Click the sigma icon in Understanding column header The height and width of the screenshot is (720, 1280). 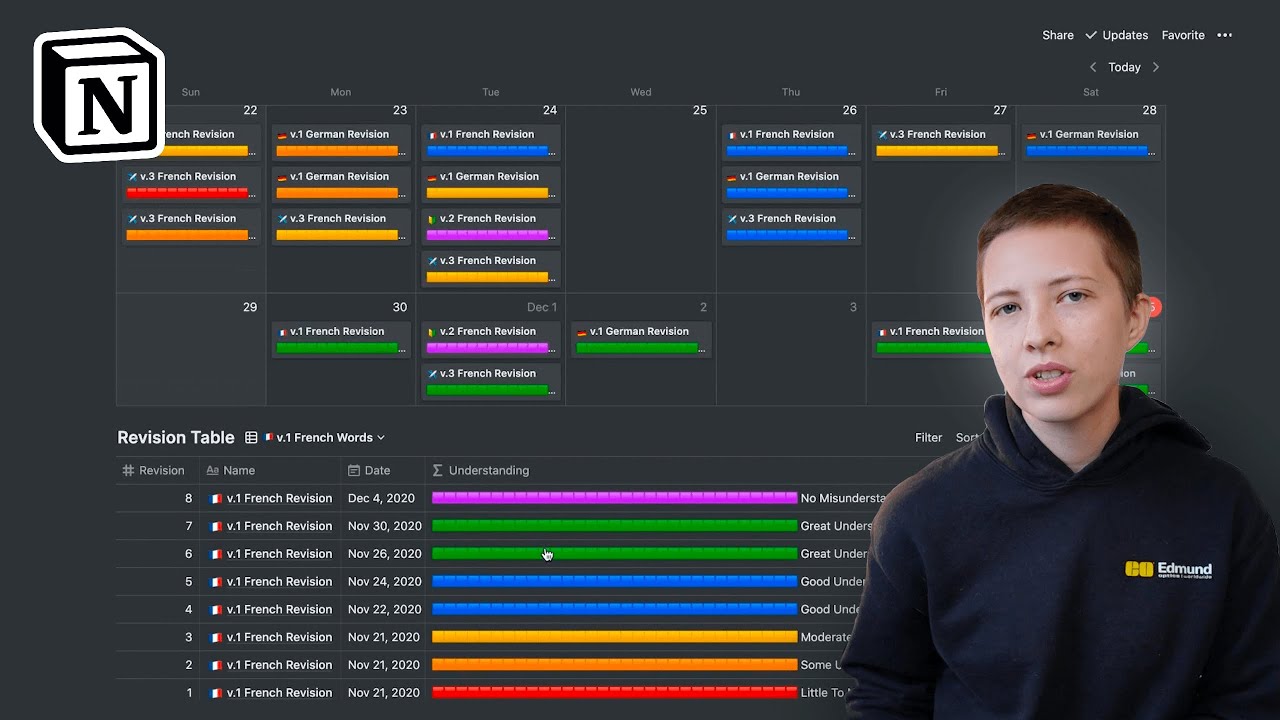[x=437, y=470]
